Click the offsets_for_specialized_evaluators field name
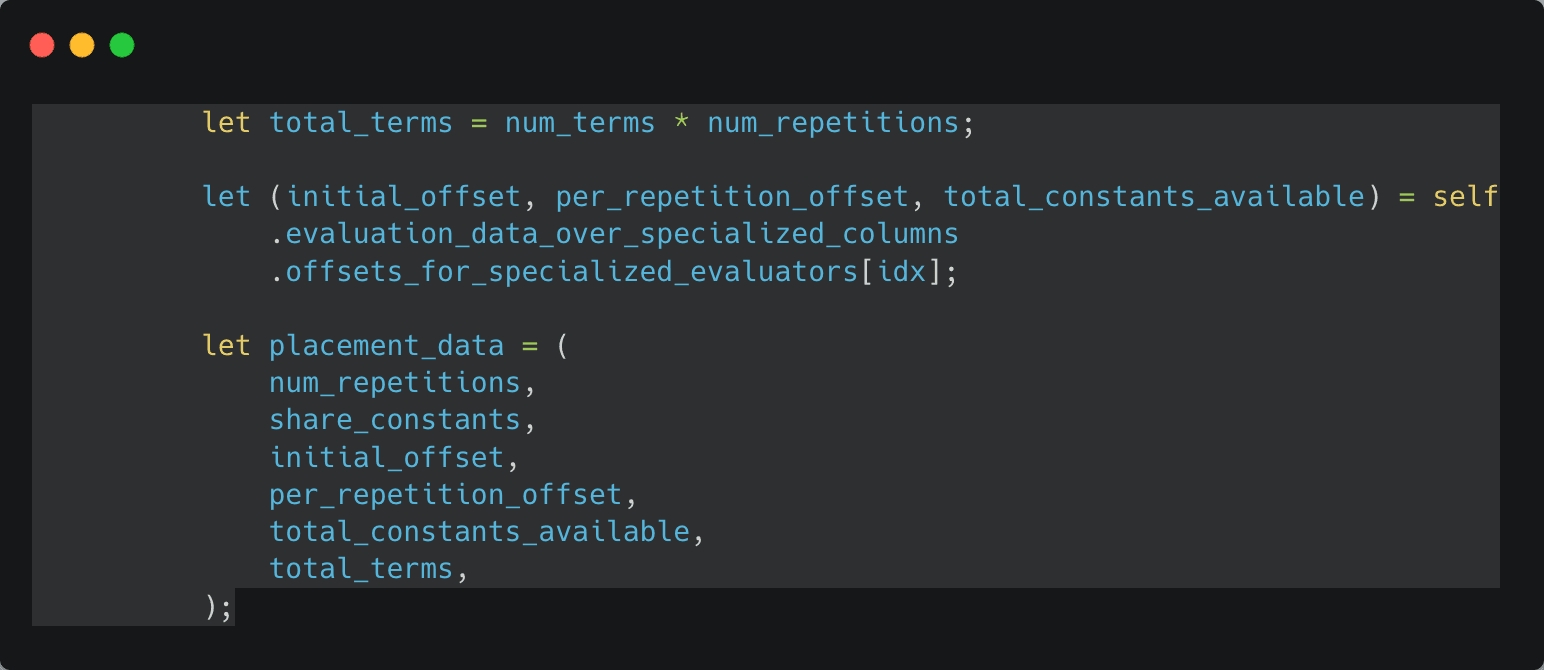Viewport: 1544px width, 670px height. pyautogui.click(x=572, y=271)
